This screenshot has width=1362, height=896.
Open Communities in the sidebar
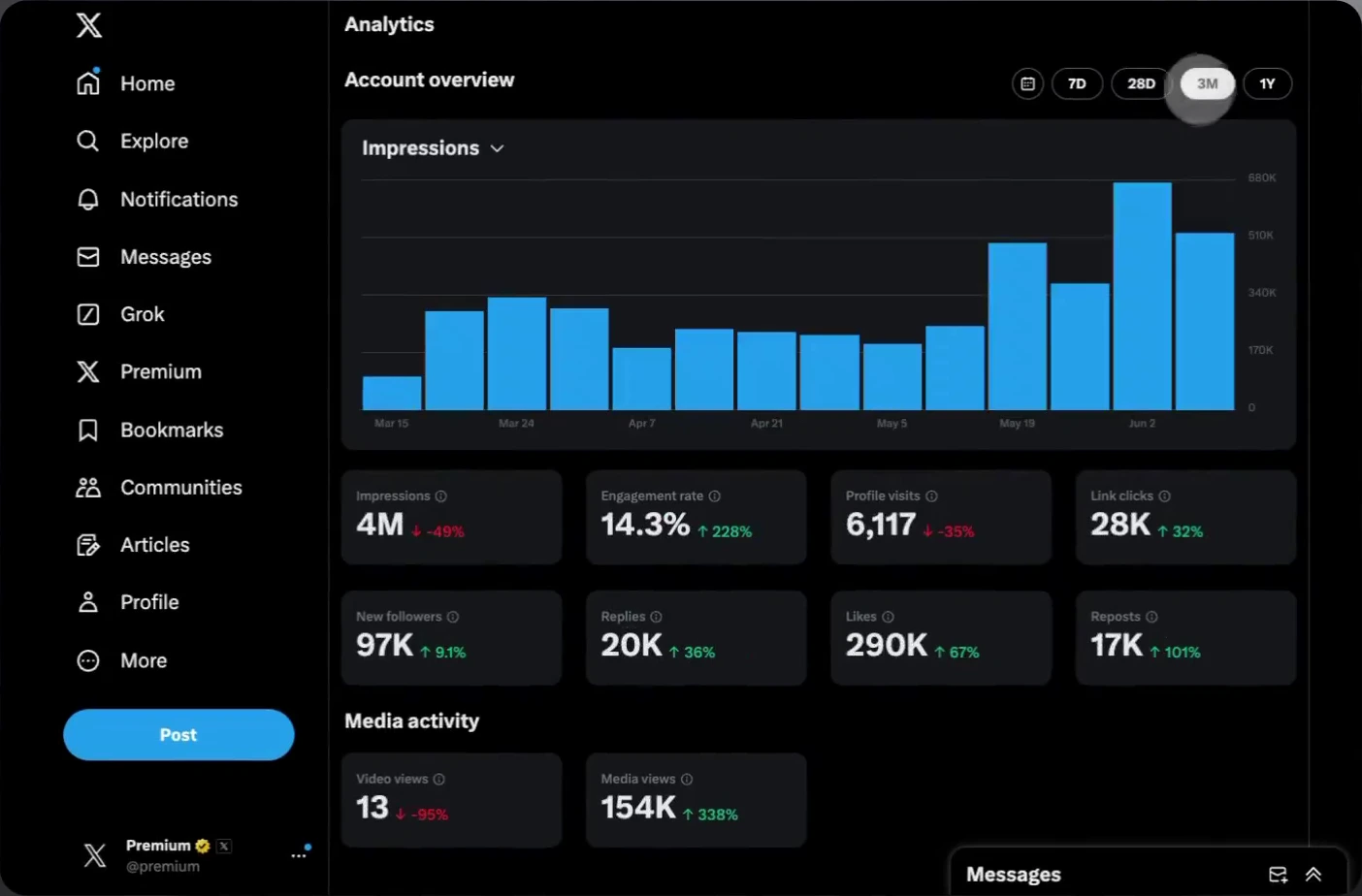pyautogui.click(x=159, y=488)
